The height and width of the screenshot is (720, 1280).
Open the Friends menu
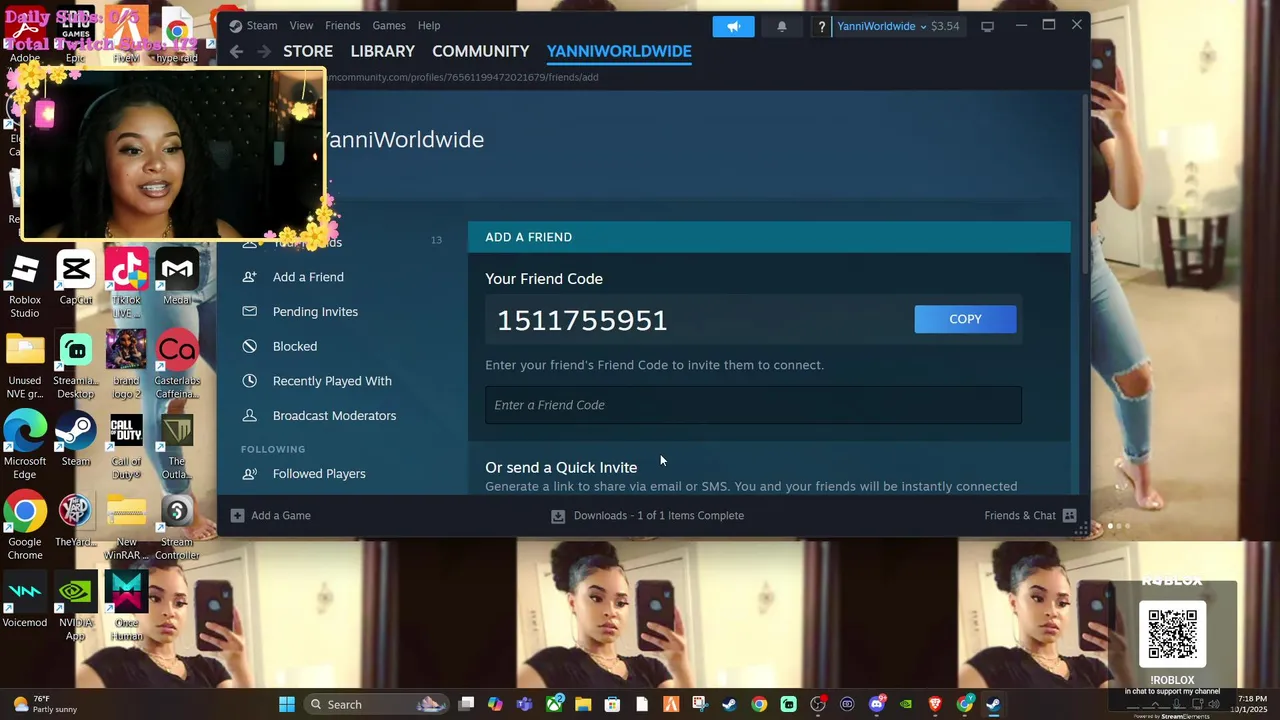click(343, 26)
